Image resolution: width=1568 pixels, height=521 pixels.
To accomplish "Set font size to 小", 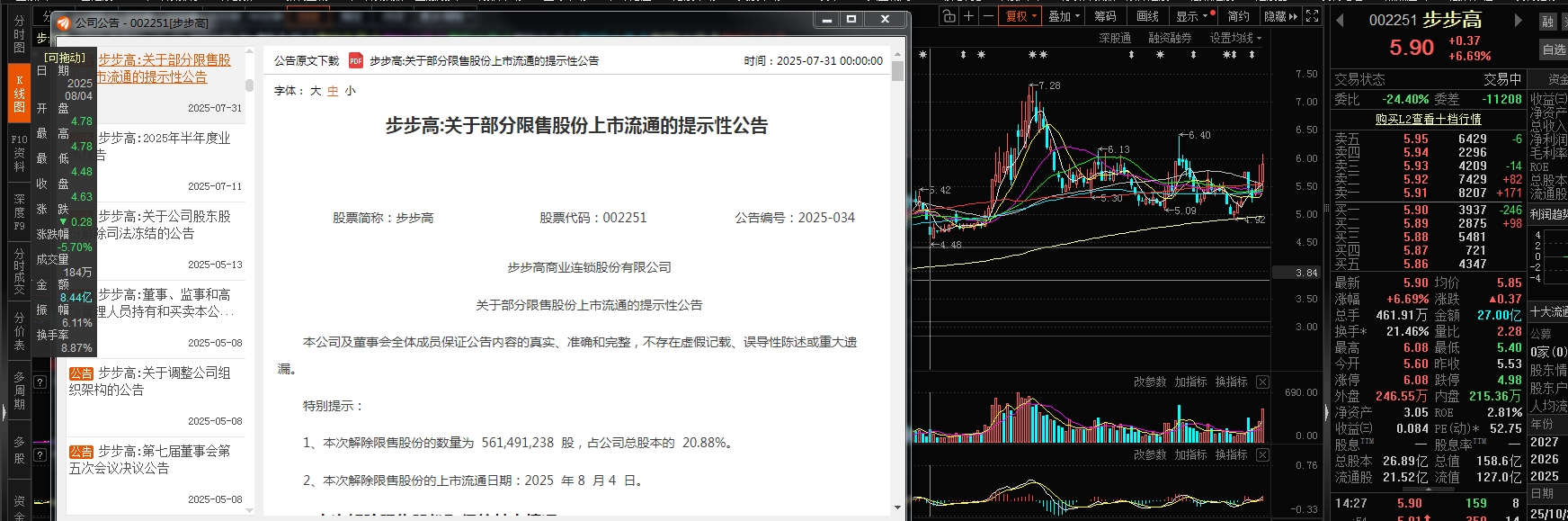I will point(350,91).
